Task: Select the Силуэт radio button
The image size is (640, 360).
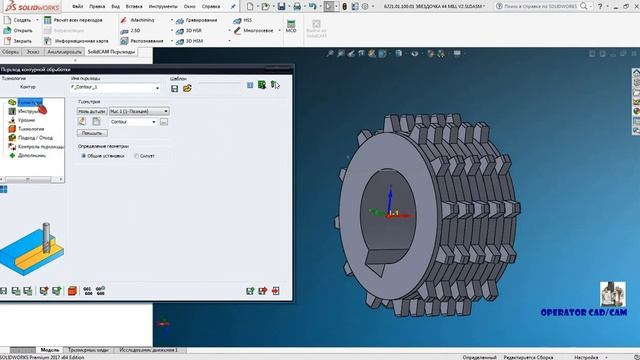Action: click(136, 156)
